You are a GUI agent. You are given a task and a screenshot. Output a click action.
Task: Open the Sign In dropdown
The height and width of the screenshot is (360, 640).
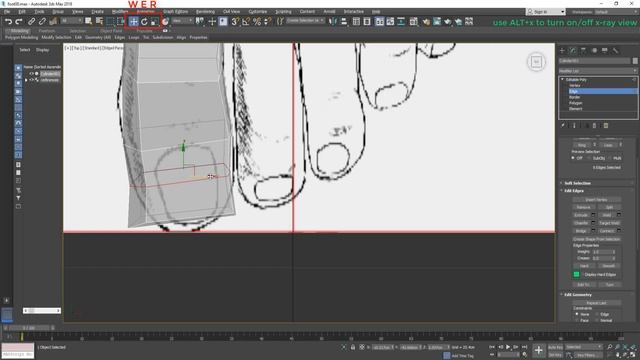[x=545, y=12]
